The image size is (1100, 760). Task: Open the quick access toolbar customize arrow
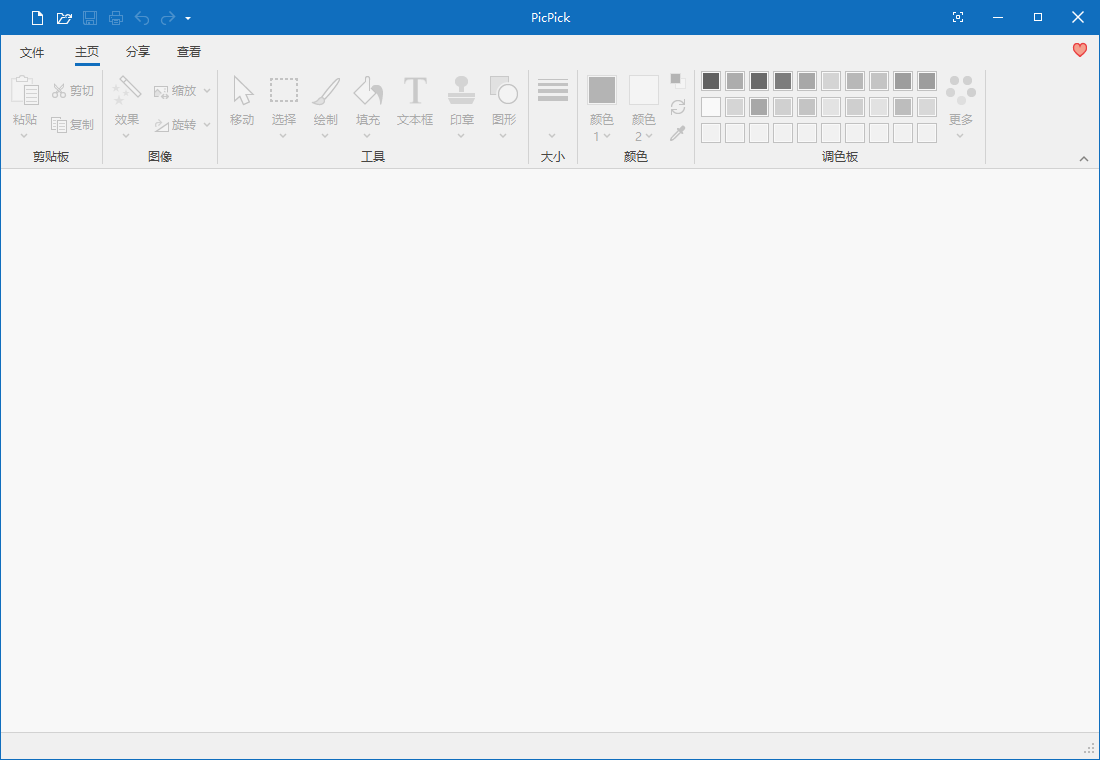[x=188, y=18]
